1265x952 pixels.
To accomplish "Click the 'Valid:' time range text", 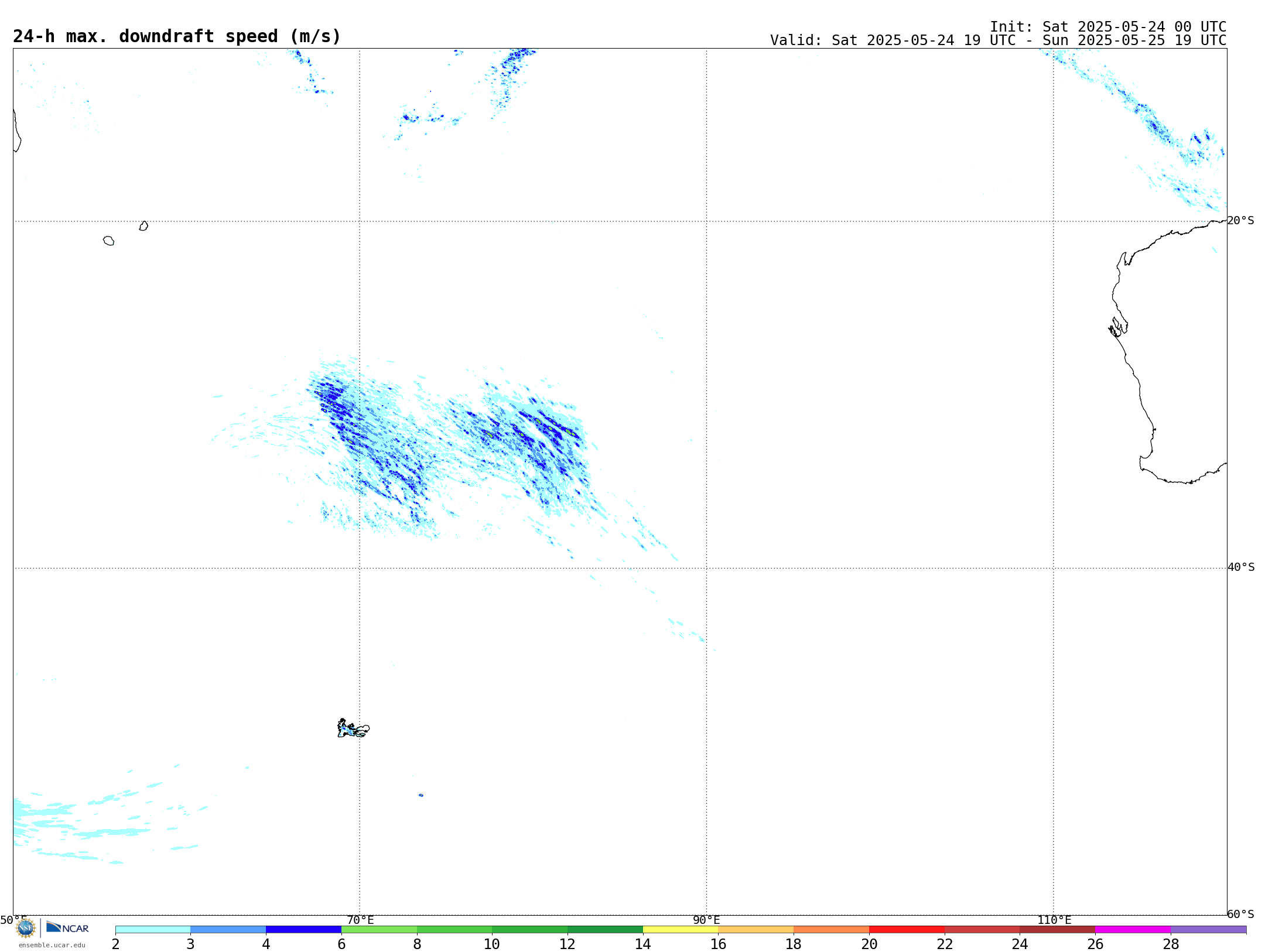I will (998, 40).
